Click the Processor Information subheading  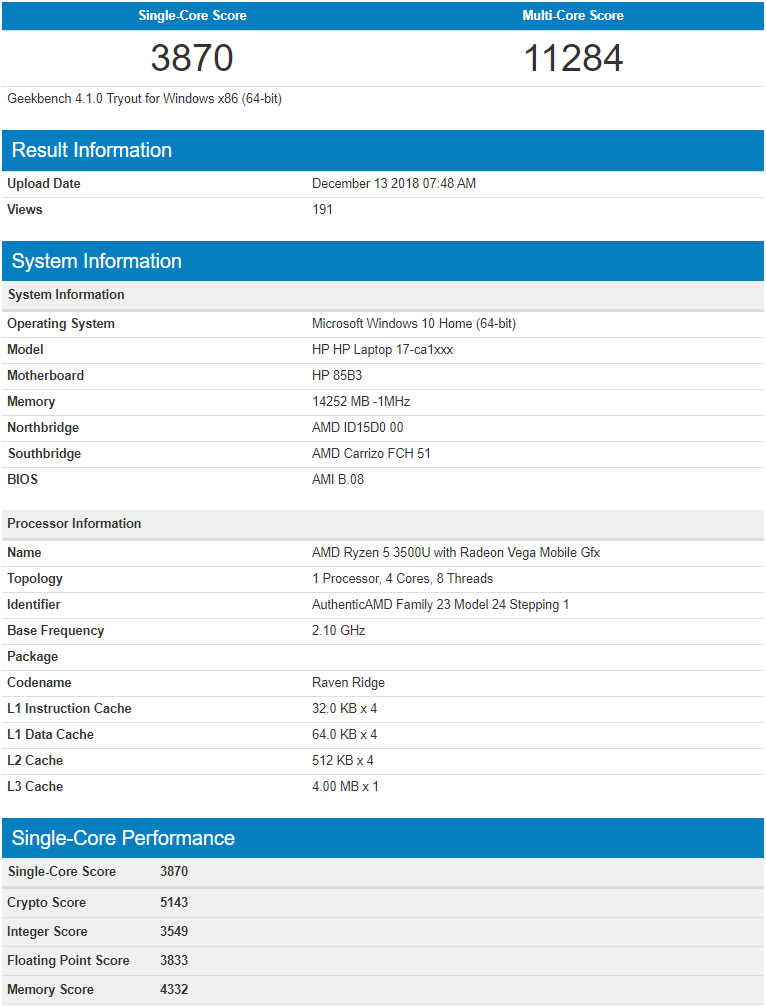(74, 523)
